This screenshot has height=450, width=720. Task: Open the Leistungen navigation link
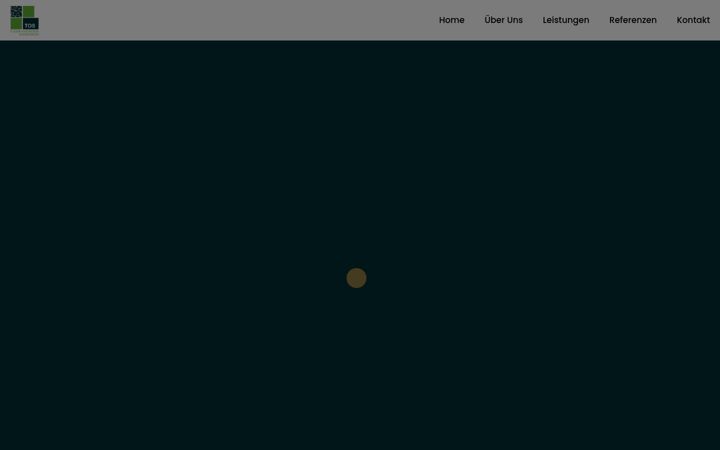(566, 20)
